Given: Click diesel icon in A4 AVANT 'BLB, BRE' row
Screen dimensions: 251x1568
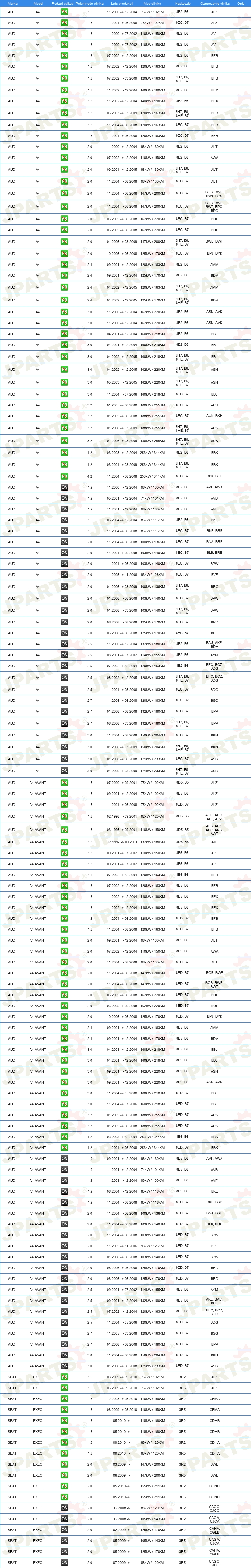Looking at the screenshot, I should [x=65, y=1224].
